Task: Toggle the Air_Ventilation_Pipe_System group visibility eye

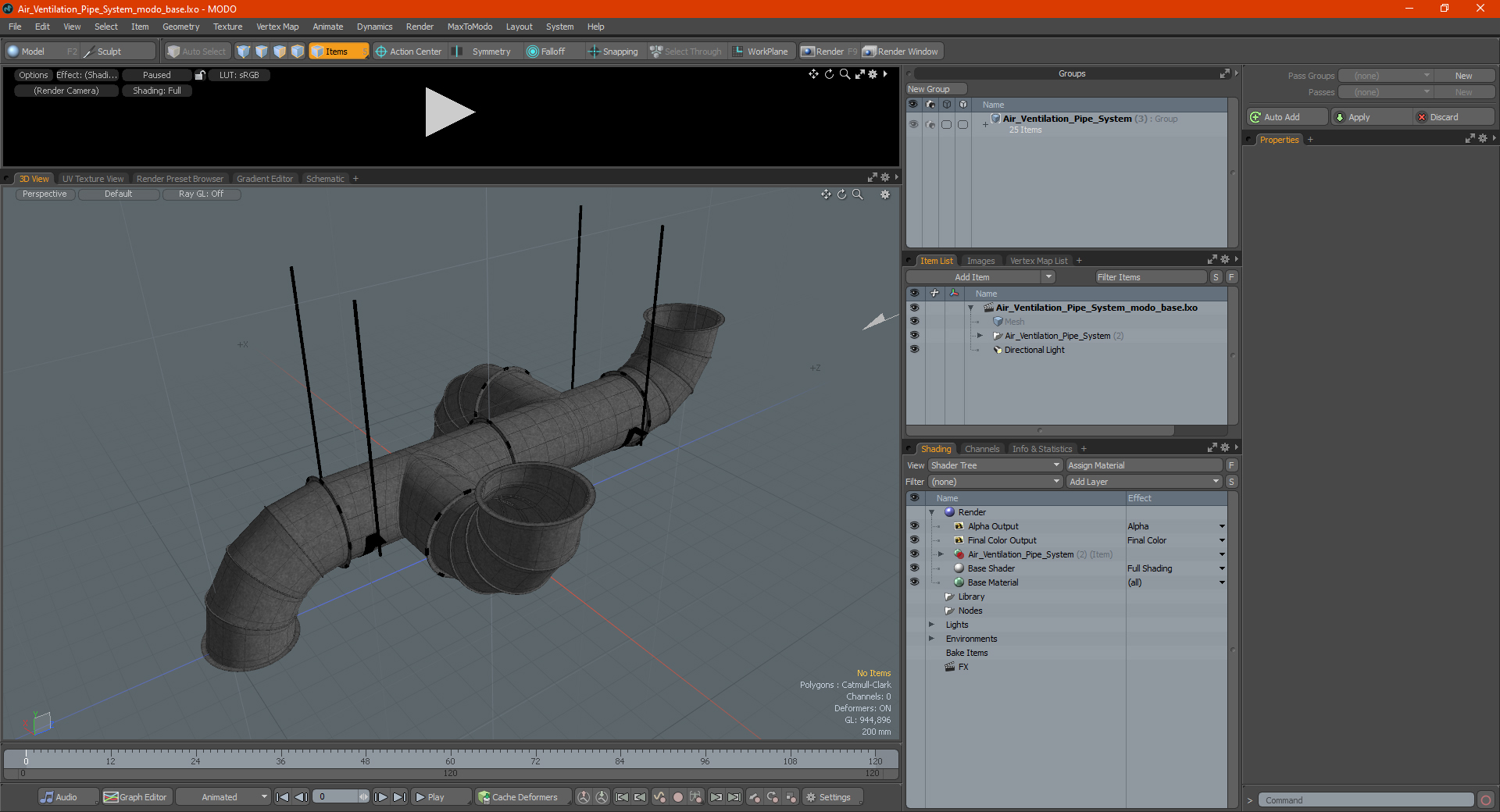Action: pyautogui.click(x=912, y=124)
